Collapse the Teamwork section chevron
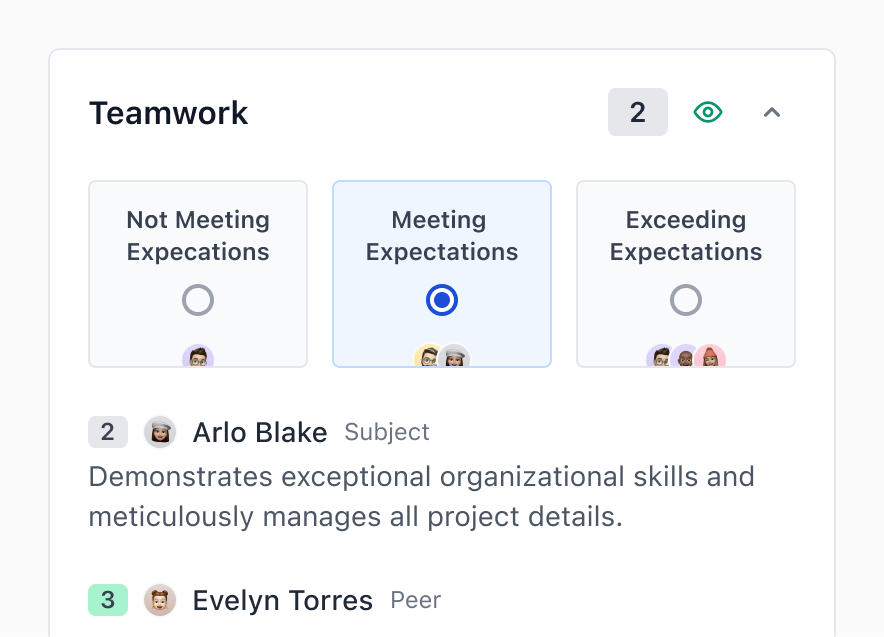This screenshot has width=884, height=637. (771, 112)
